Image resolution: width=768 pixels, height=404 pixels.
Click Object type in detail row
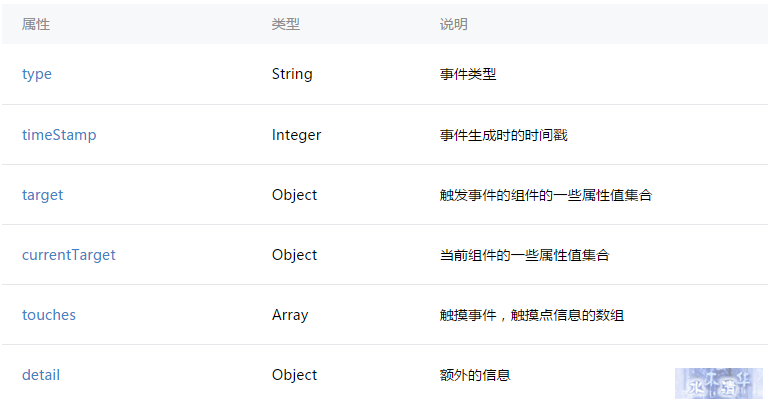click(x=294, y=375)
